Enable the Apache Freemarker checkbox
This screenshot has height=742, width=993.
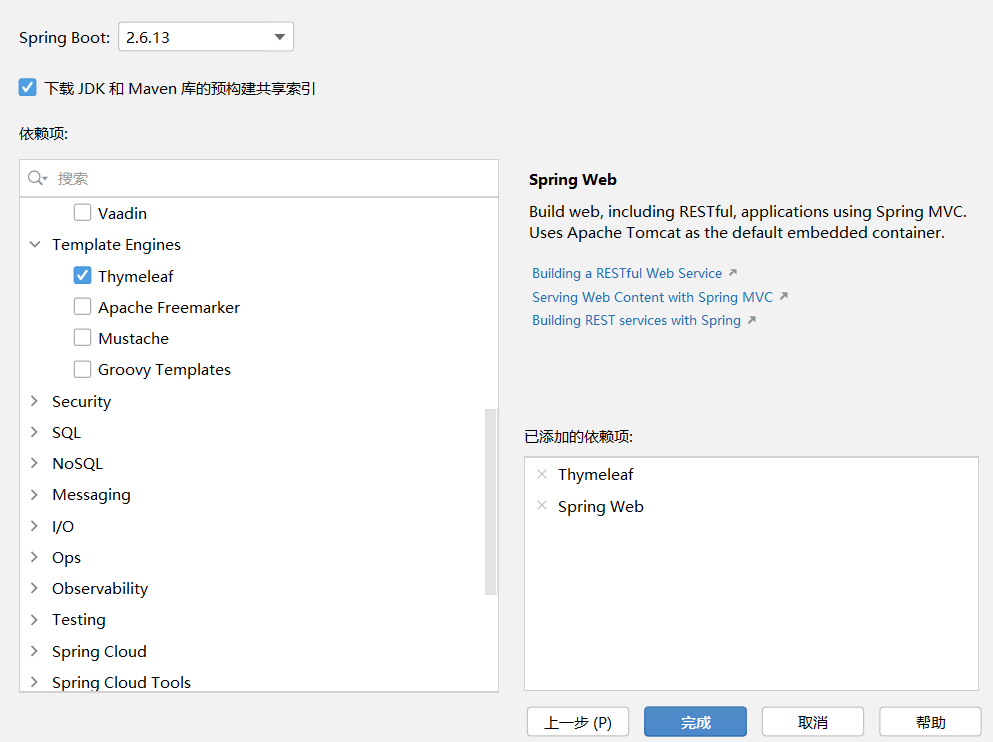click(x=82, y=306)
